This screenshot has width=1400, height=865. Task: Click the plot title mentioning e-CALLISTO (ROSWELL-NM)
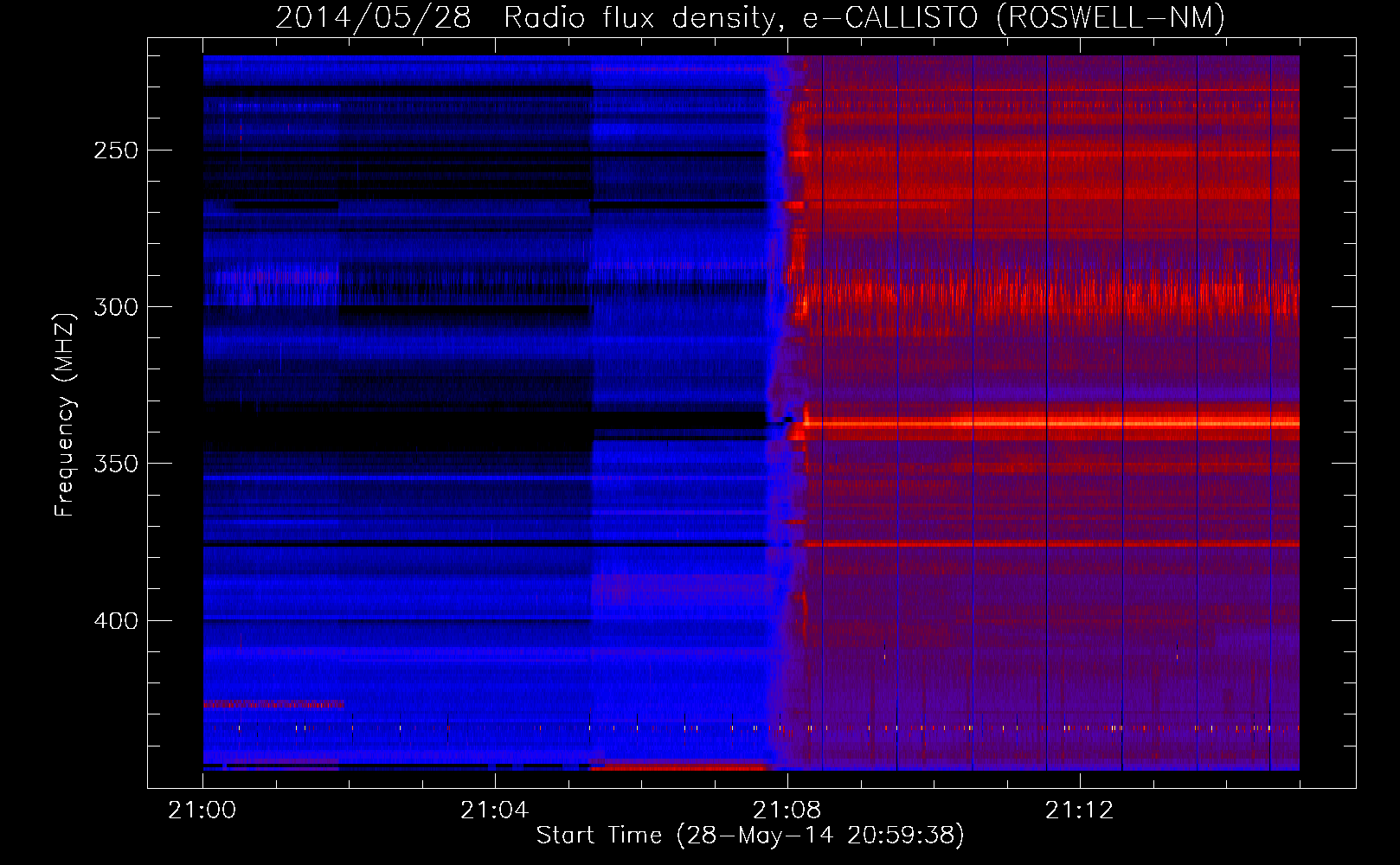pyautogui.click(x=750, y=18)
